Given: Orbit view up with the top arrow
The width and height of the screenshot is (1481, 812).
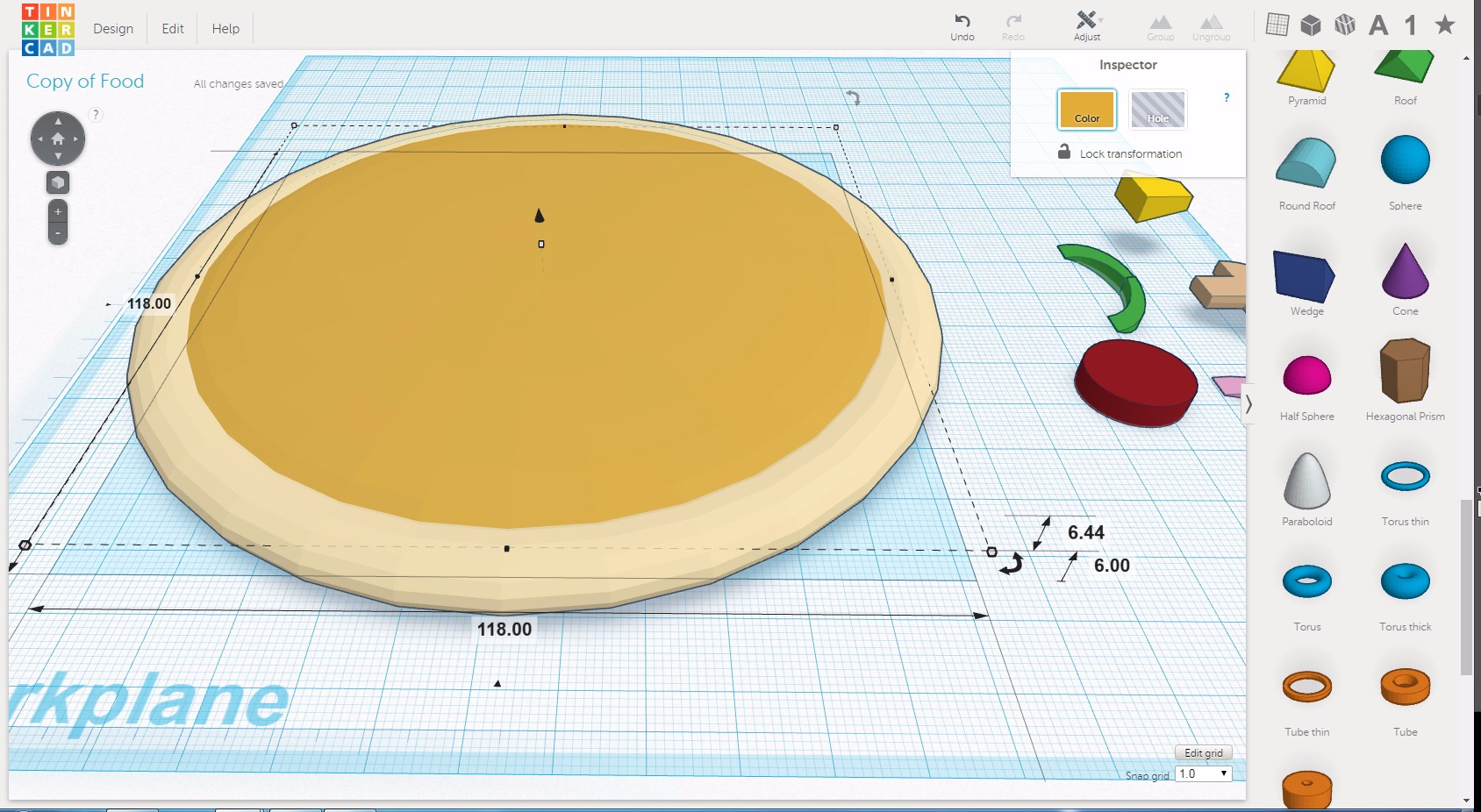Looking at the screenshot, I should click(x=58, y=121).
